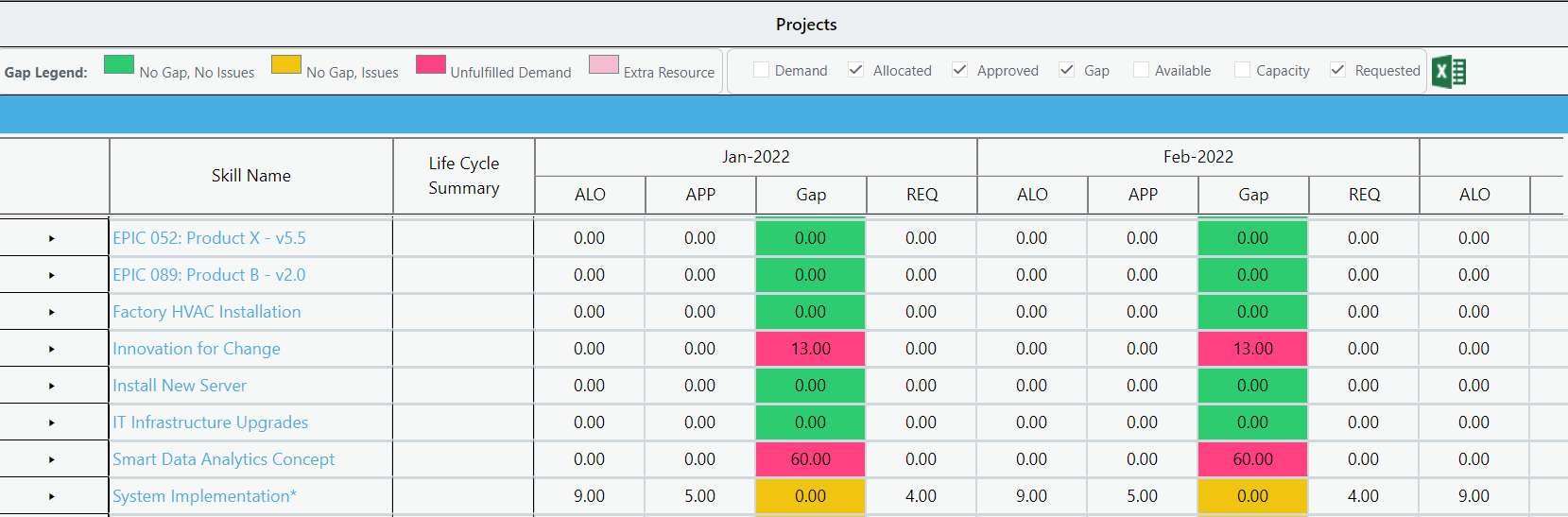The image size is (1568, 517).
Task: Enable the Demand checkbox
Action: 761,70
